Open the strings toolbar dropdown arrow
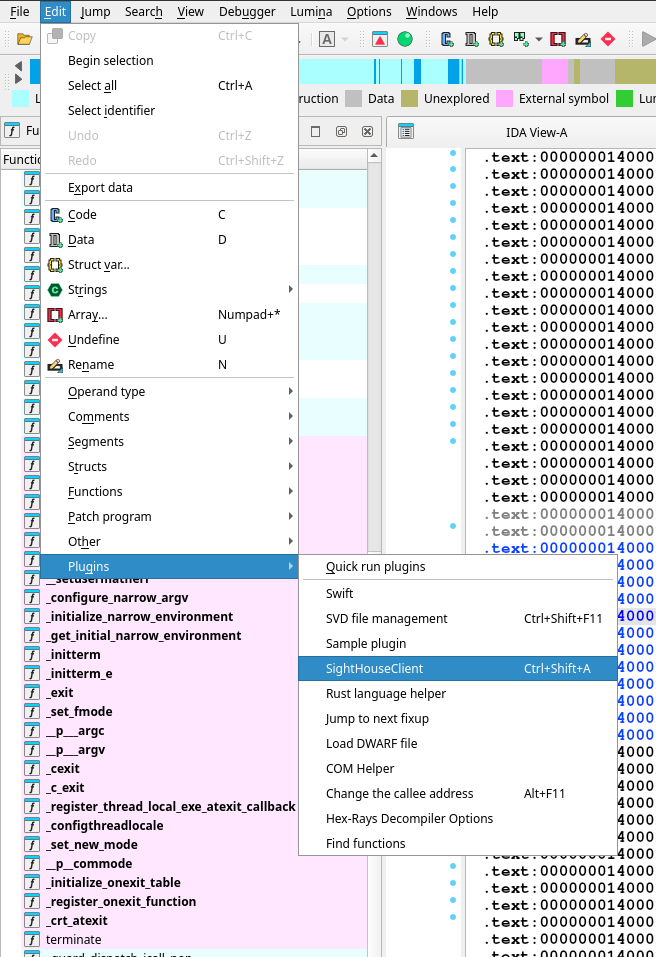The height and width of the screenshot is (957, 656). point(538,40)
